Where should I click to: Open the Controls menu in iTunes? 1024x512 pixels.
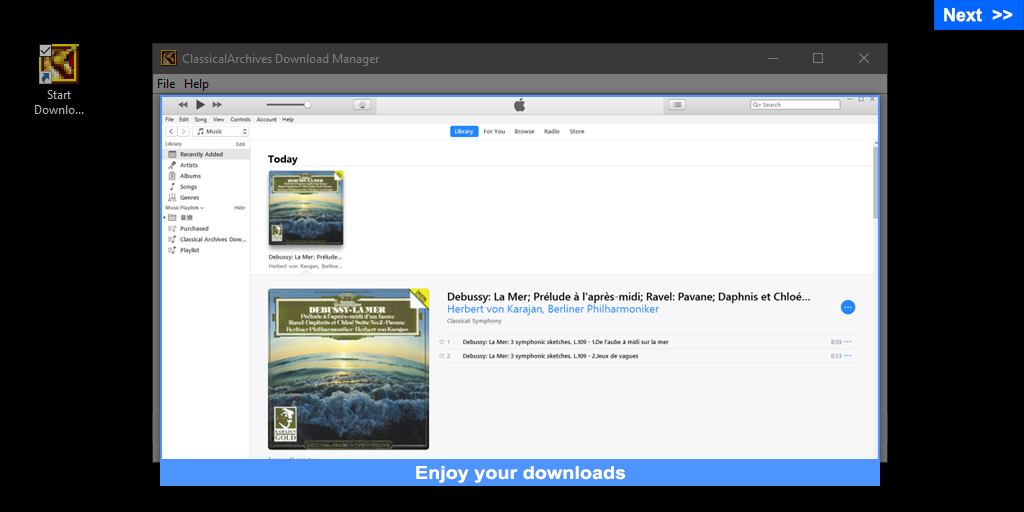point(240,119)
